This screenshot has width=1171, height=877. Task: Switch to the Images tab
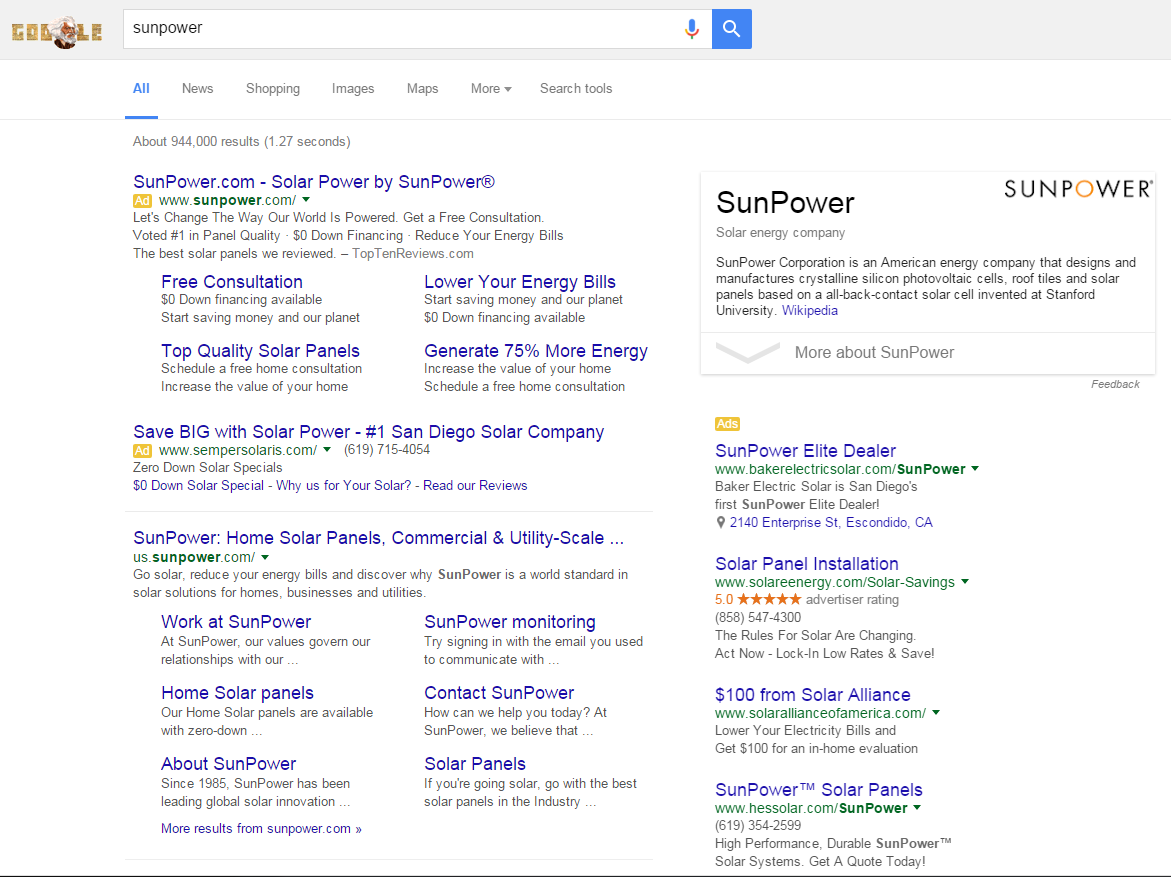[x=353, y=89]
